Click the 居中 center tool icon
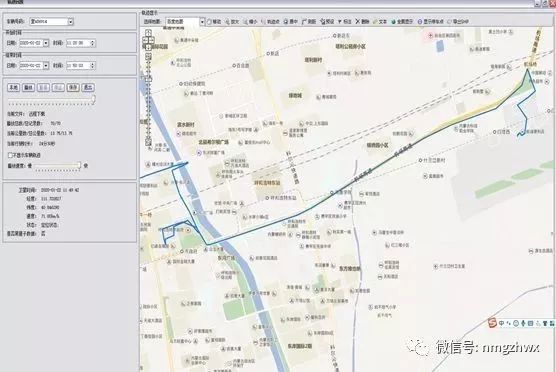This screenshot has width=556, height=372. tap(286, 22)
